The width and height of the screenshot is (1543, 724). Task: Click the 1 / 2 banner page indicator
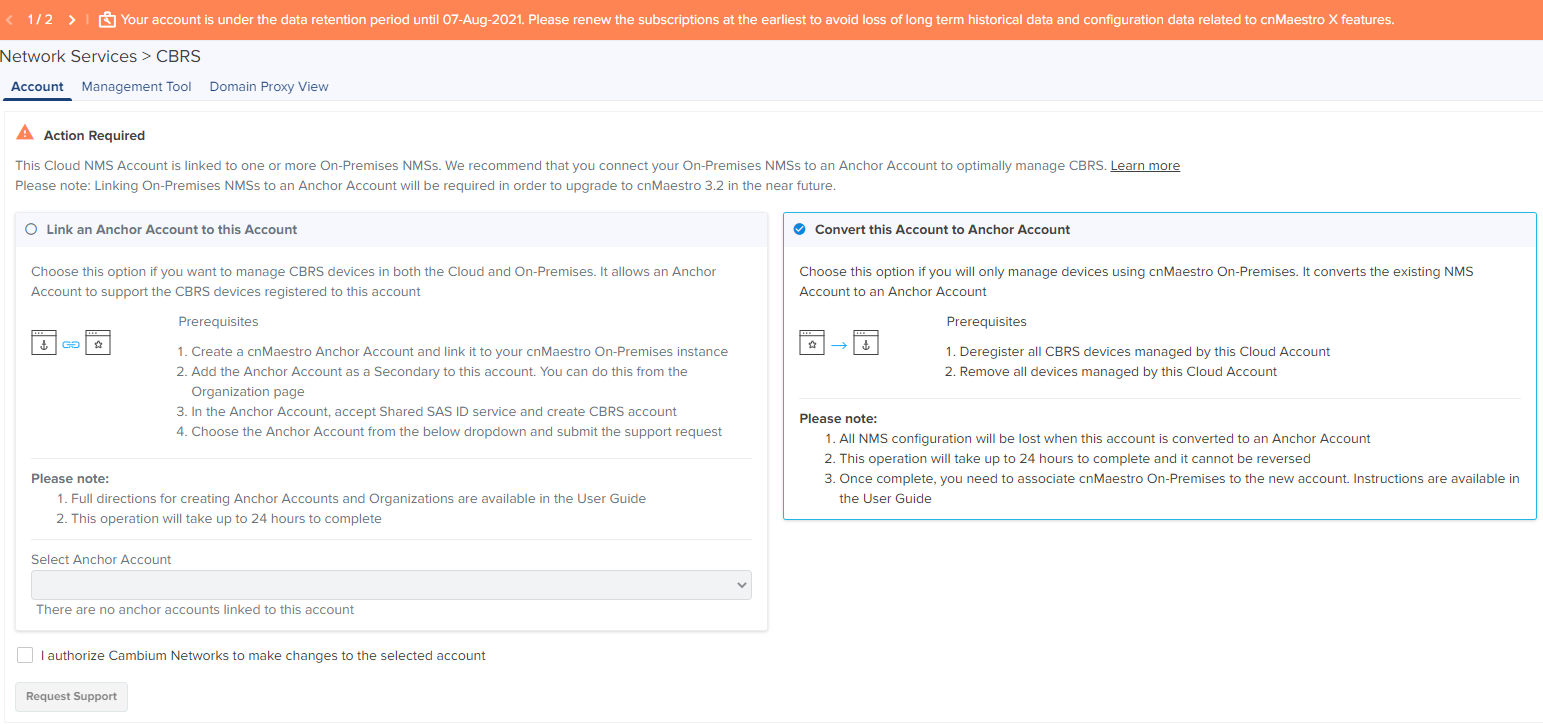[40, 20]
